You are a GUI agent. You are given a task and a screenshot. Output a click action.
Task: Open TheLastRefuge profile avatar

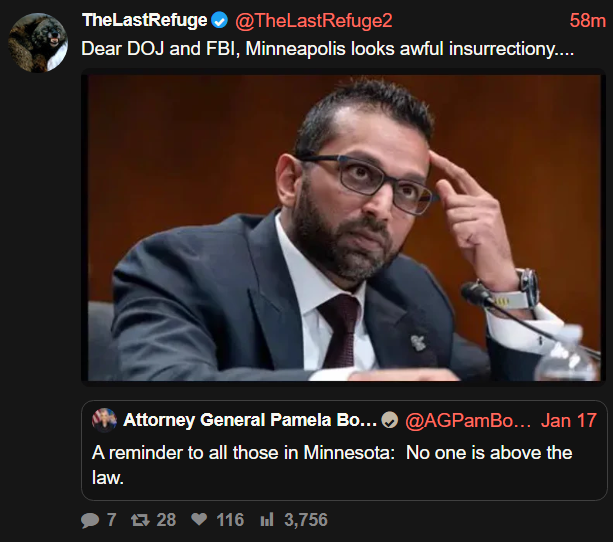tap(37, 42)
